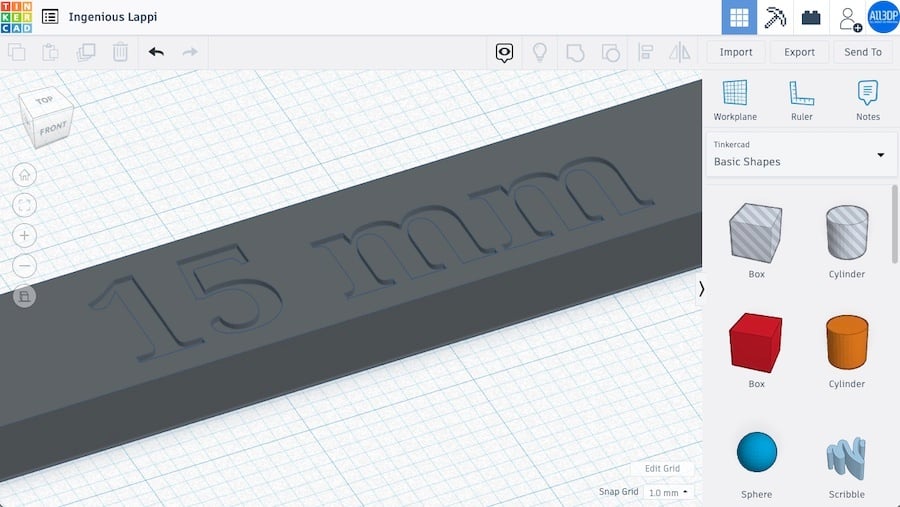Open the designs list icon
Image resolution: width=900 pixels, height=507 pixels.
tap(50, 17)
